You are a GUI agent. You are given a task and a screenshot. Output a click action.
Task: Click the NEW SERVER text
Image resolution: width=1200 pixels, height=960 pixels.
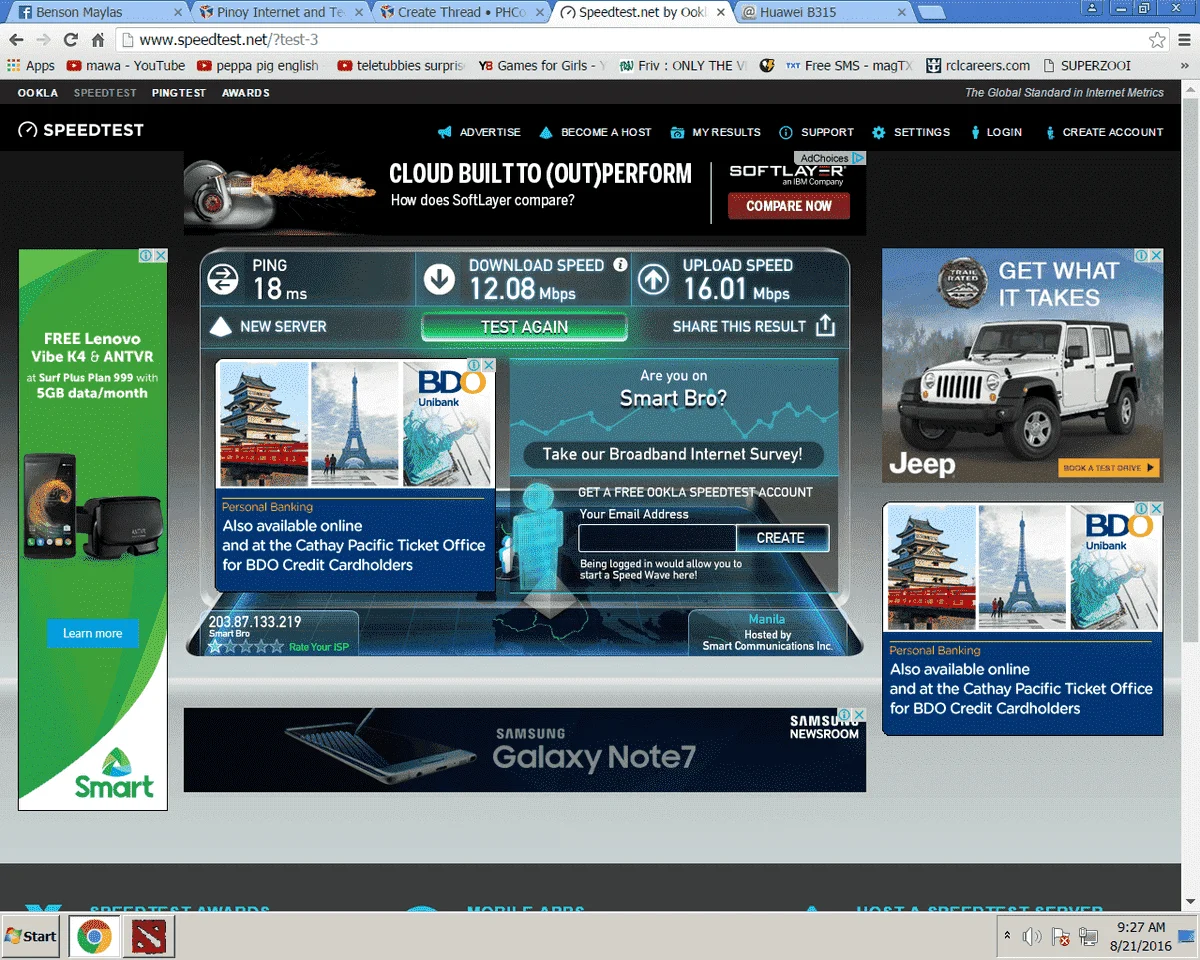283,326
